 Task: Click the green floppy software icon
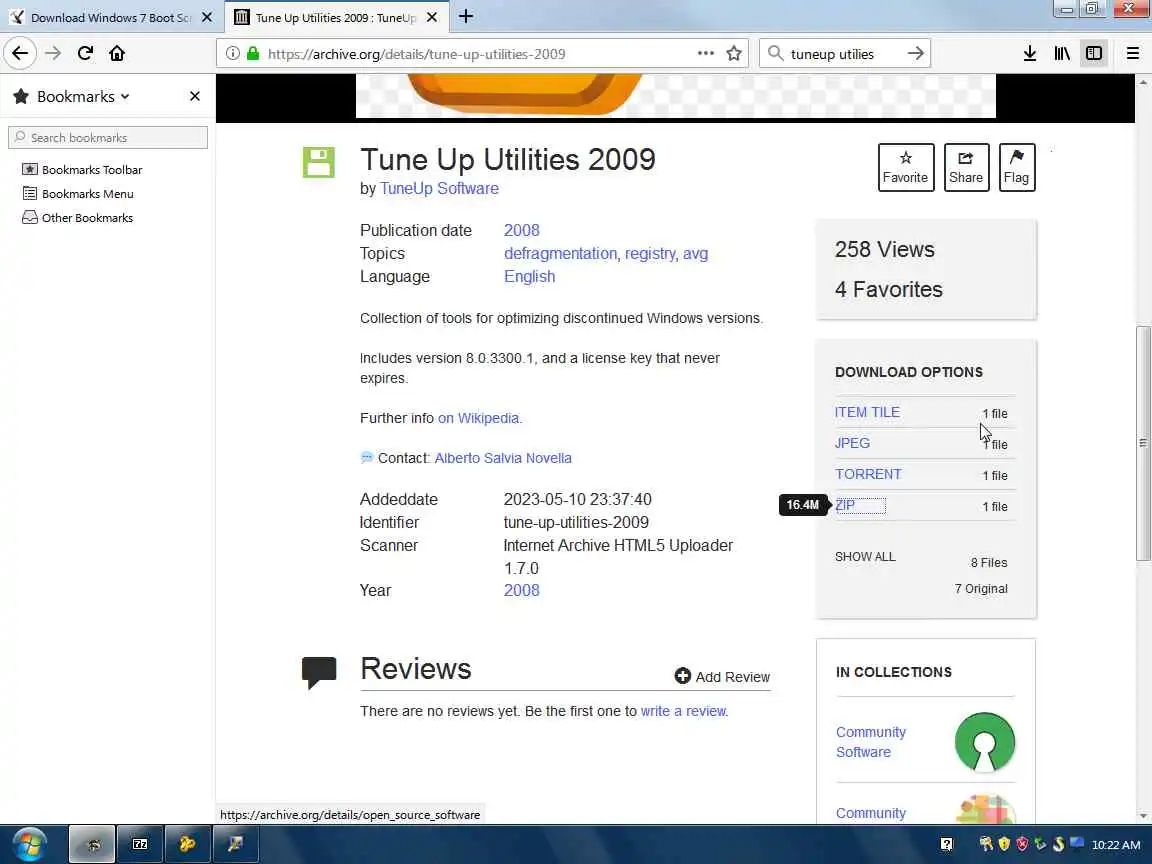319,162
